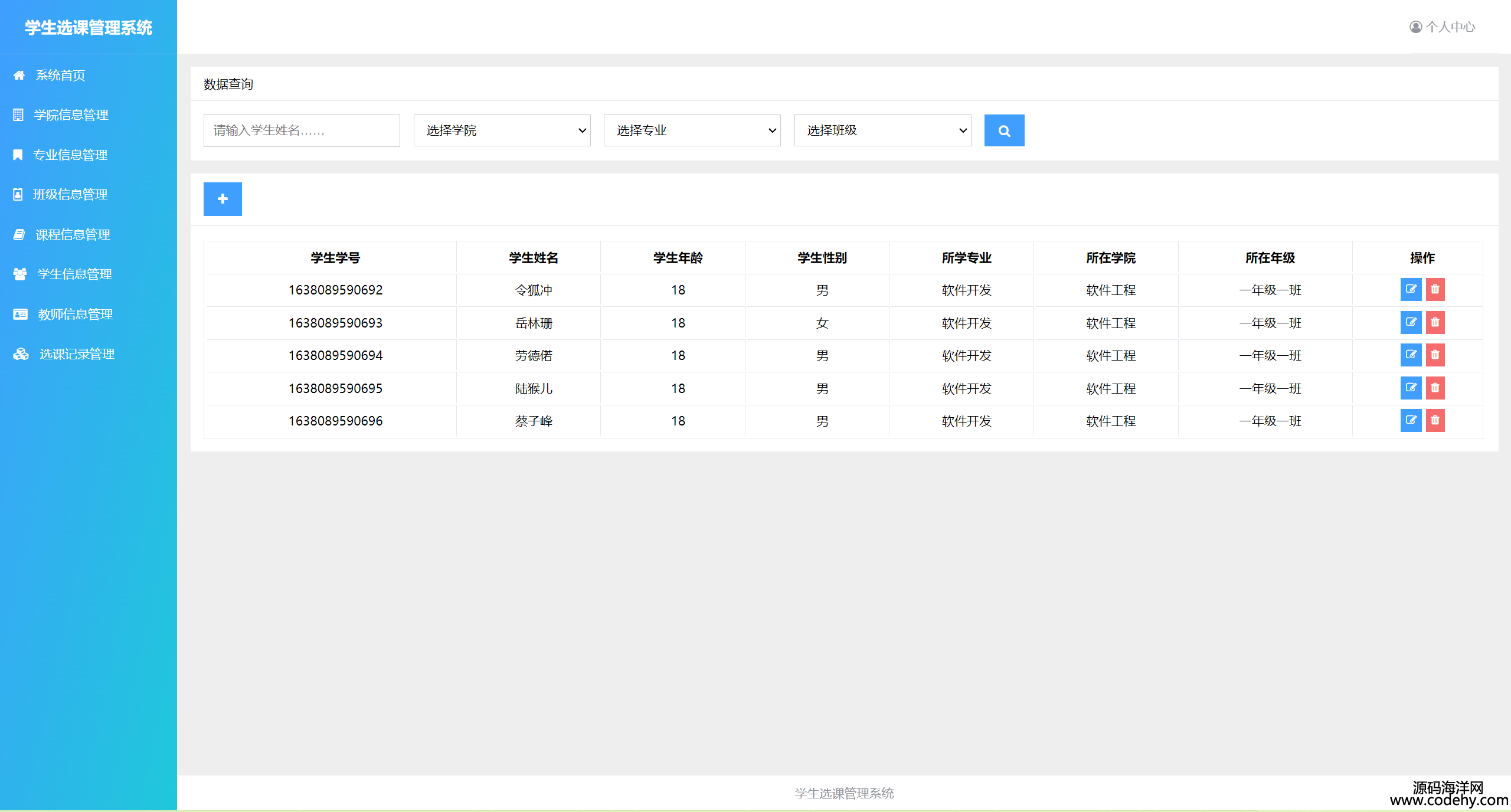Click the home icon for 系统首页

[x=19, y=76]
